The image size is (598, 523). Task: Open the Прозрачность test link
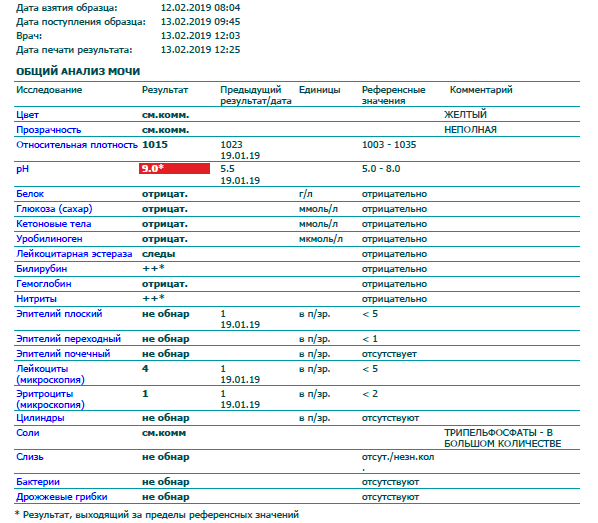[x=48, y=130]
